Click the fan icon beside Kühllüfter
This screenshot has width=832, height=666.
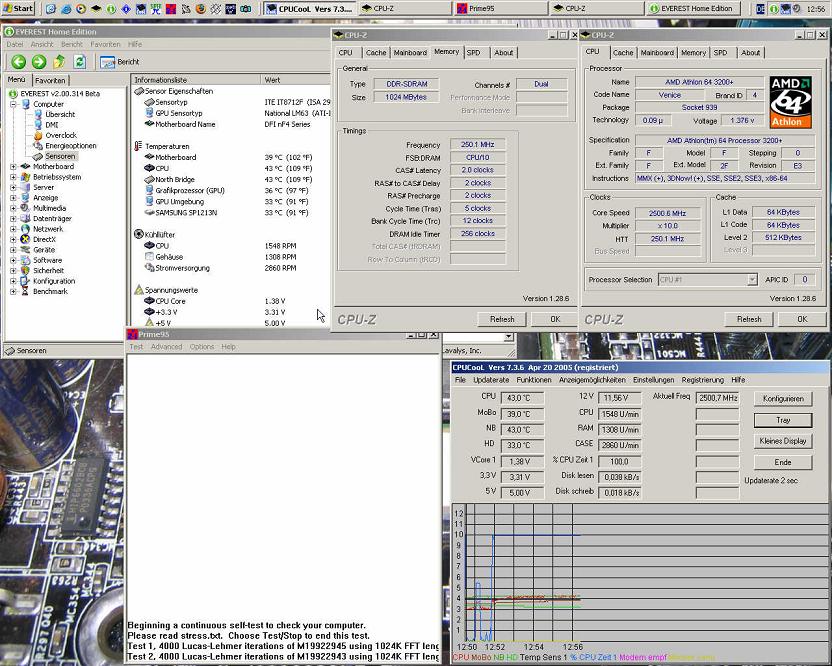point(138,234)
